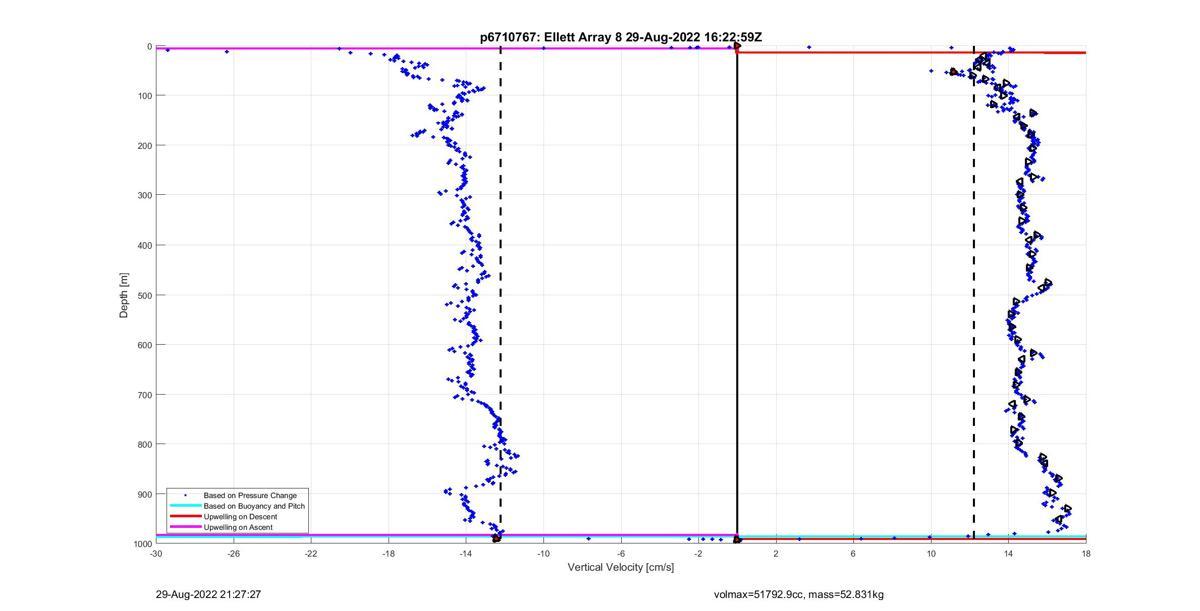Click the depth tick label 900

point(144,494)
